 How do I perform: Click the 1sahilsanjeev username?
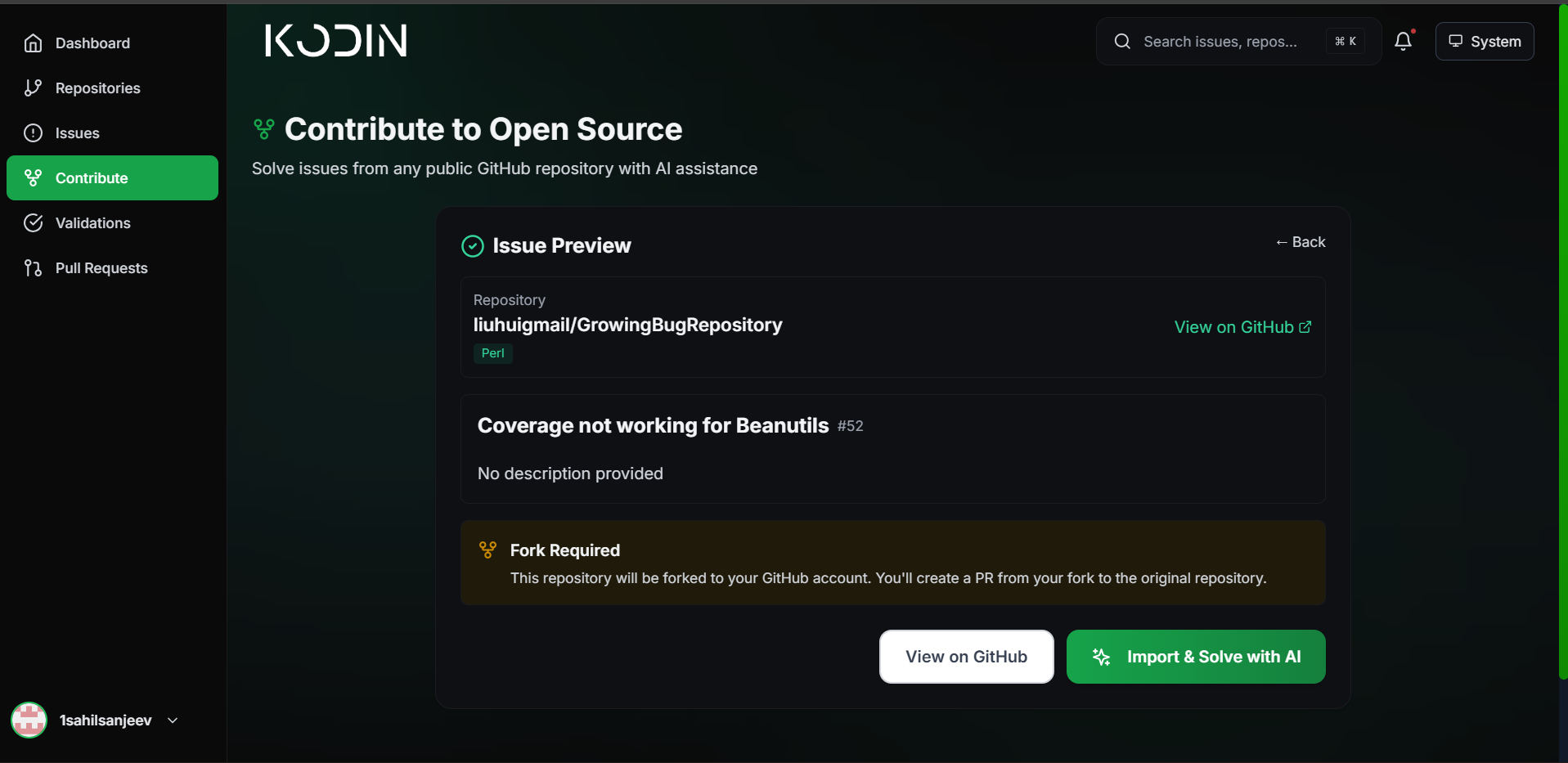106,720
